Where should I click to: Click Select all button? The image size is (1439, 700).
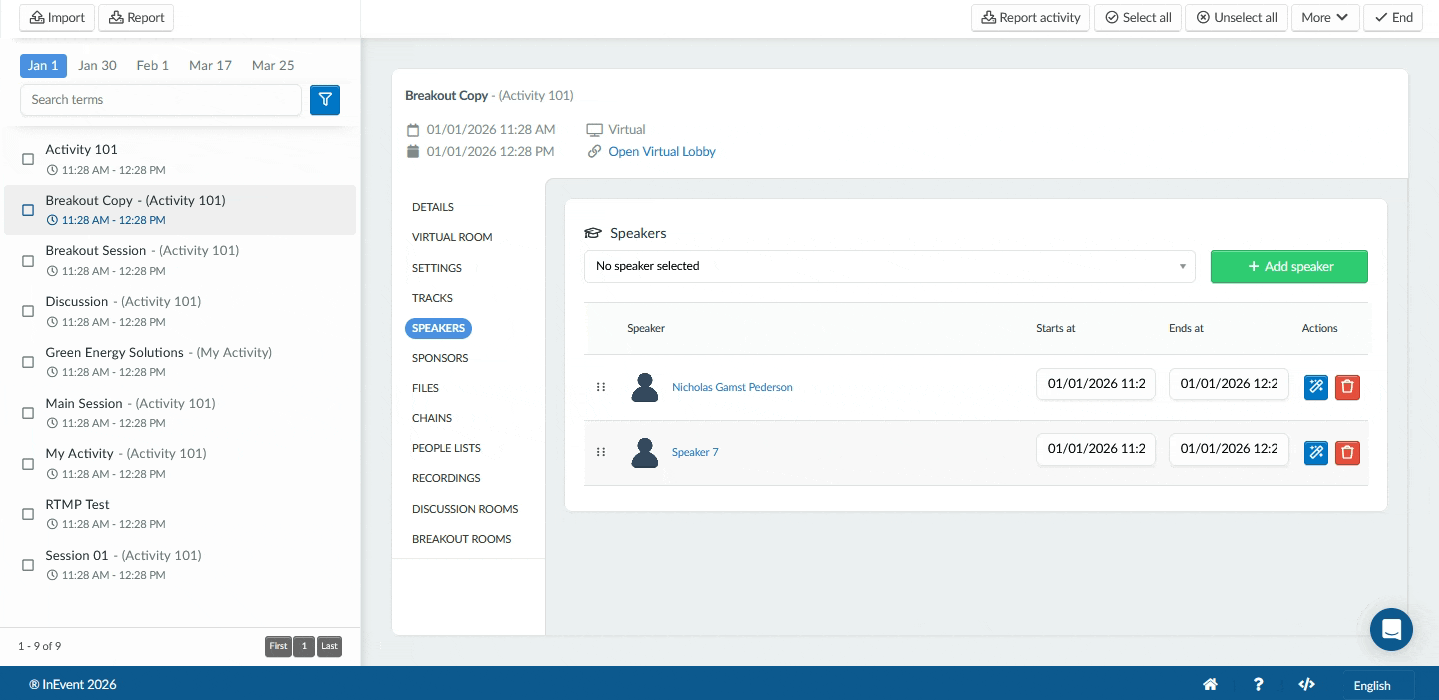pos(1138,18)
